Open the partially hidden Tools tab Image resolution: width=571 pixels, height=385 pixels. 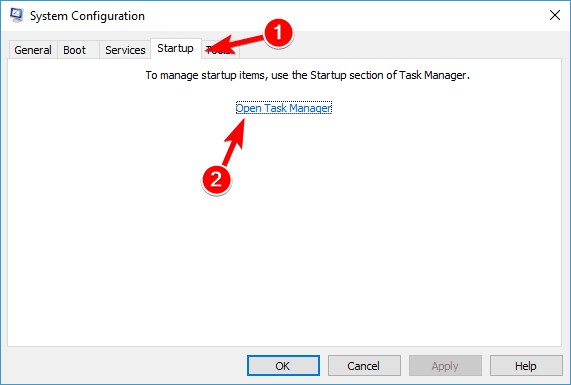click(x=221, y=50)
